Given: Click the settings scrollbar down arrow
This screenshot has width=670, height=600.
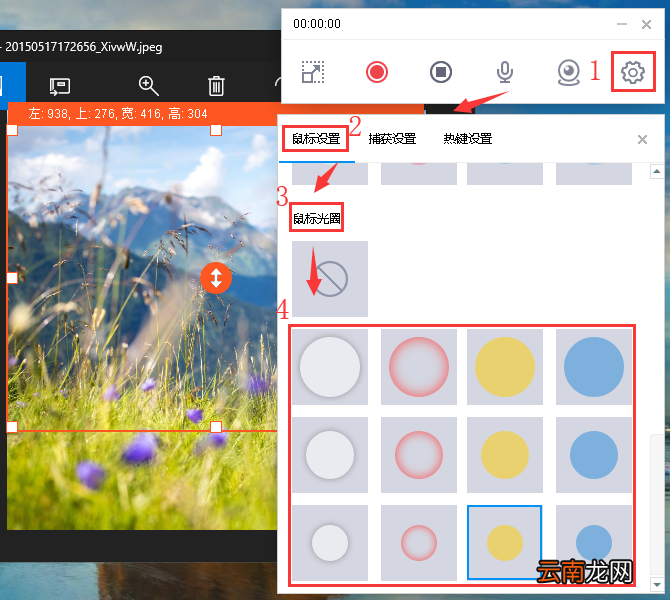Looking at the screenshot, I should coord(656,584).
